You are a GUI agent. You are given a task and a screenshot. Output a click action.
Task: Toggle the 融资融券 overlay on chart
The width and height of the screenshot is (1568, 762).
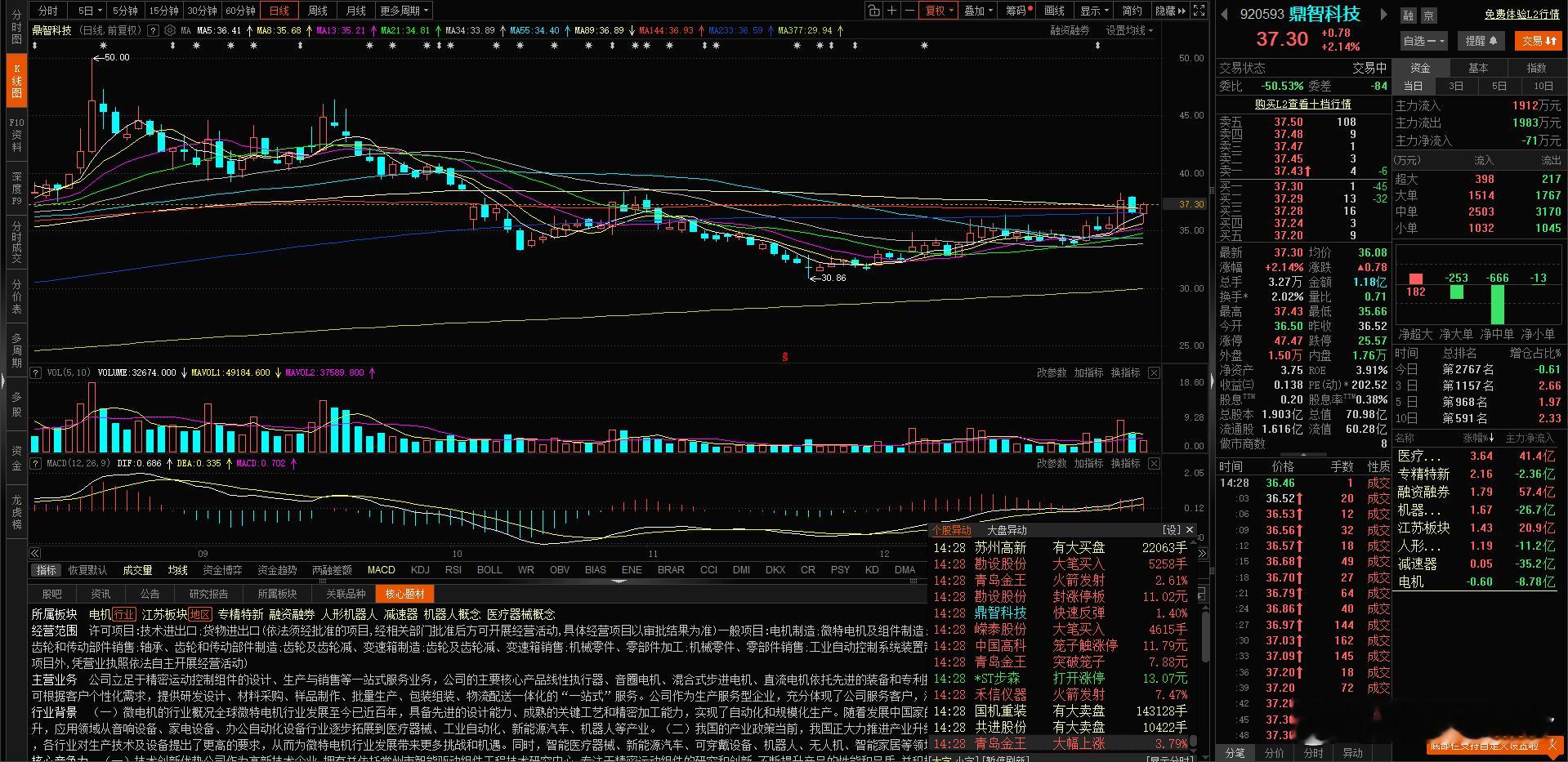[1070, 30]
